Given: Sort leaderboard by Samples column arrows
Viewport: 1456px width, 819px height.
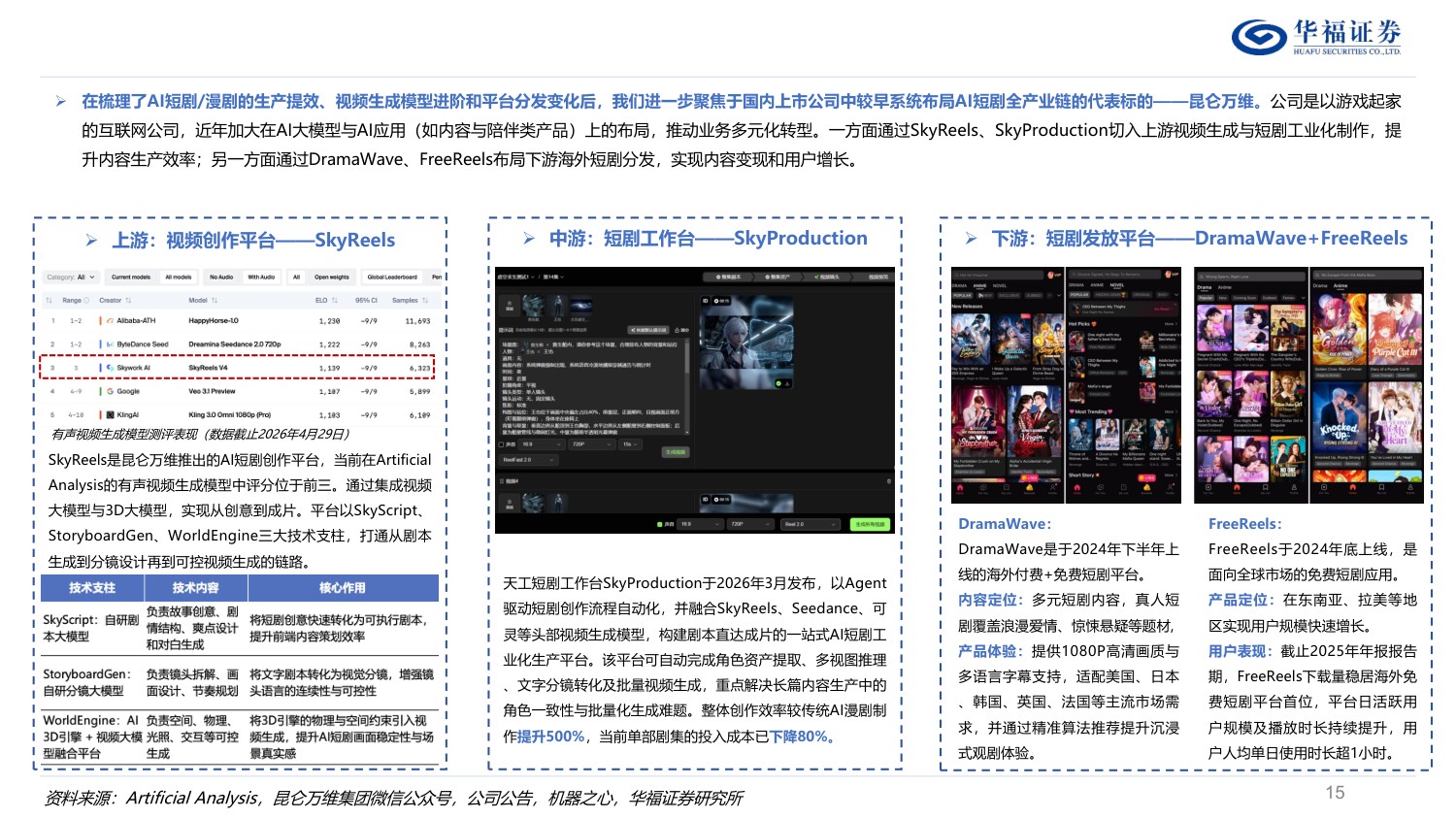Looking at the screenshot, I should pos(425,300).
